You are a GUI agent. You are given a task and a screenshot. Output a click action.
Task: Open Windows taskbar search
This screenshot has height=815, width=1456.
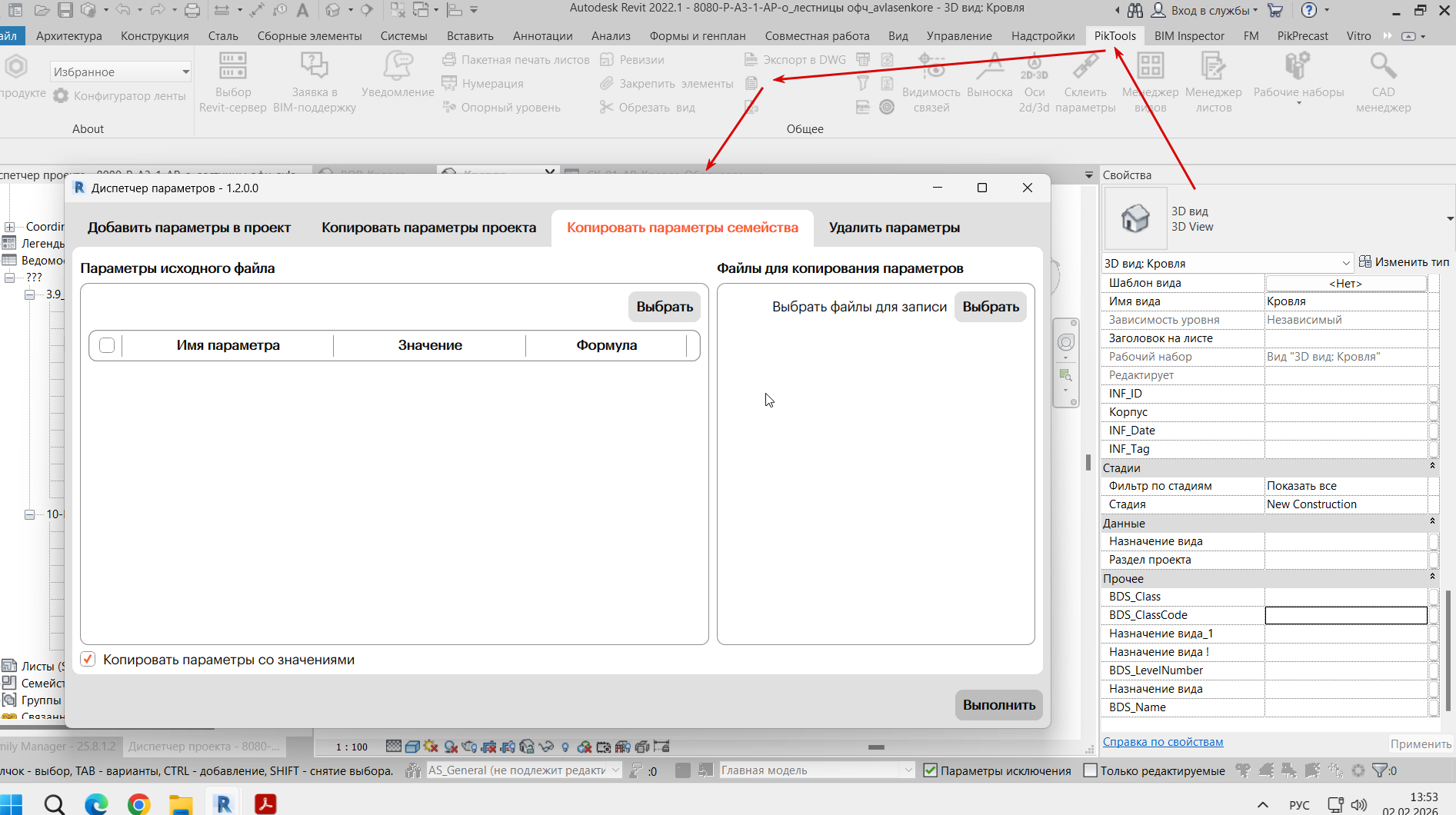pyautogui.click(x=55, y=803)
